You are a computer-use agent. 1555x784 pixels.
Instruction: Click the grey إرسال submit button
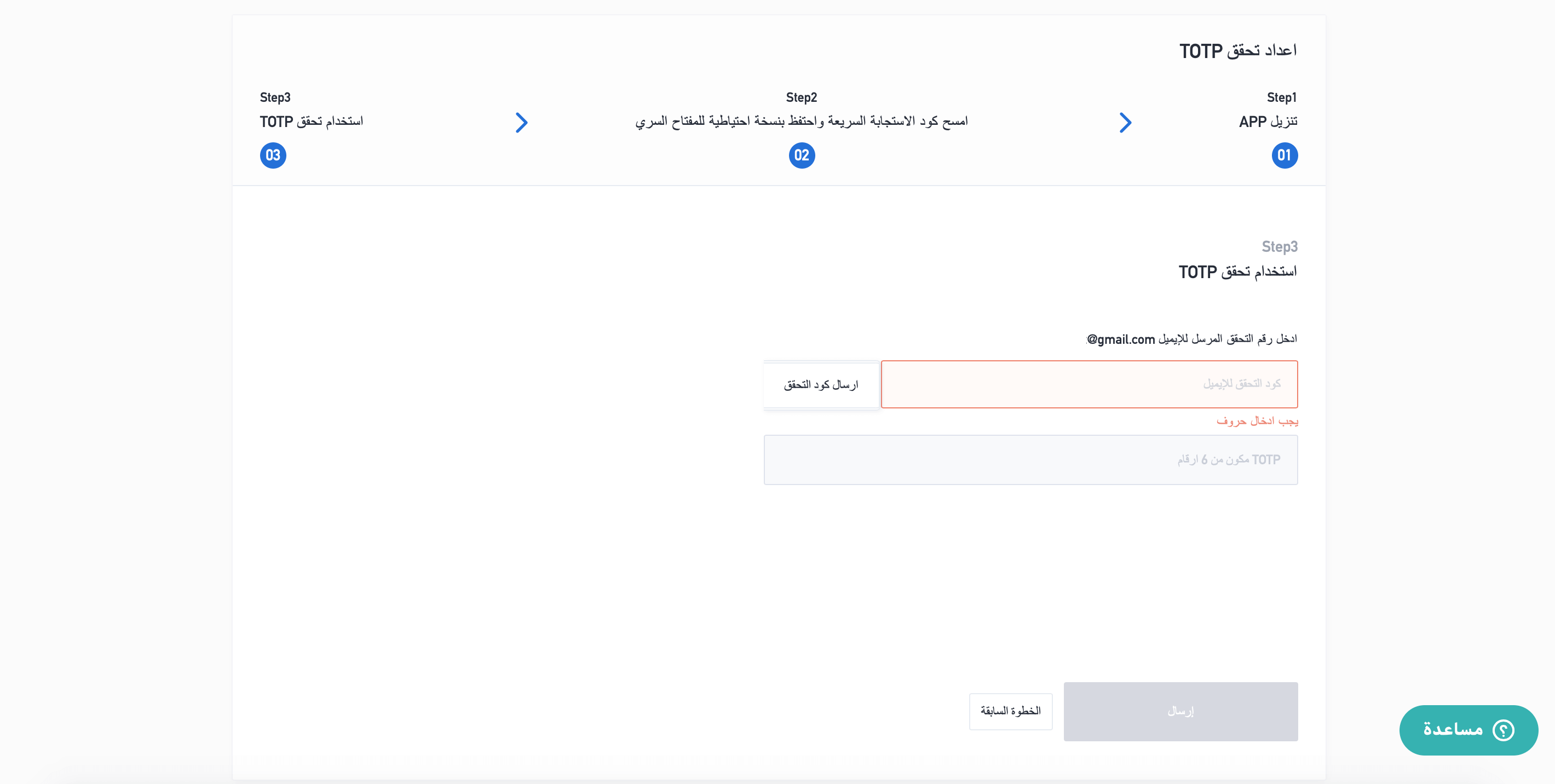(1180, 711)
